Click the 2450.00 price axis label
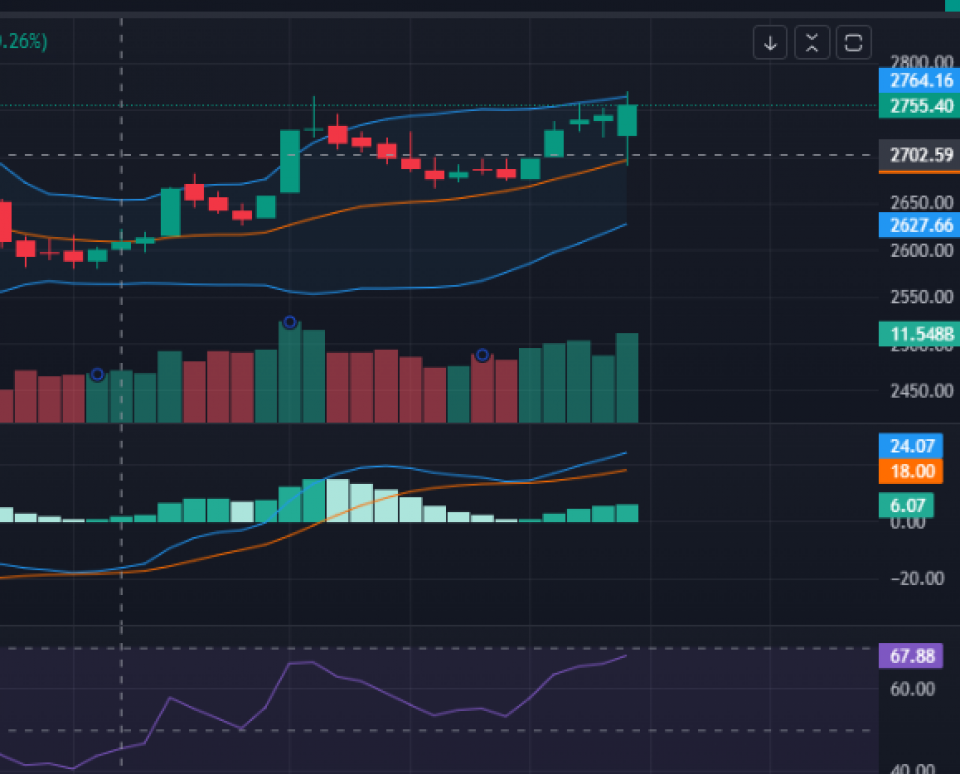The image size is (960, 774). (921, 391)
